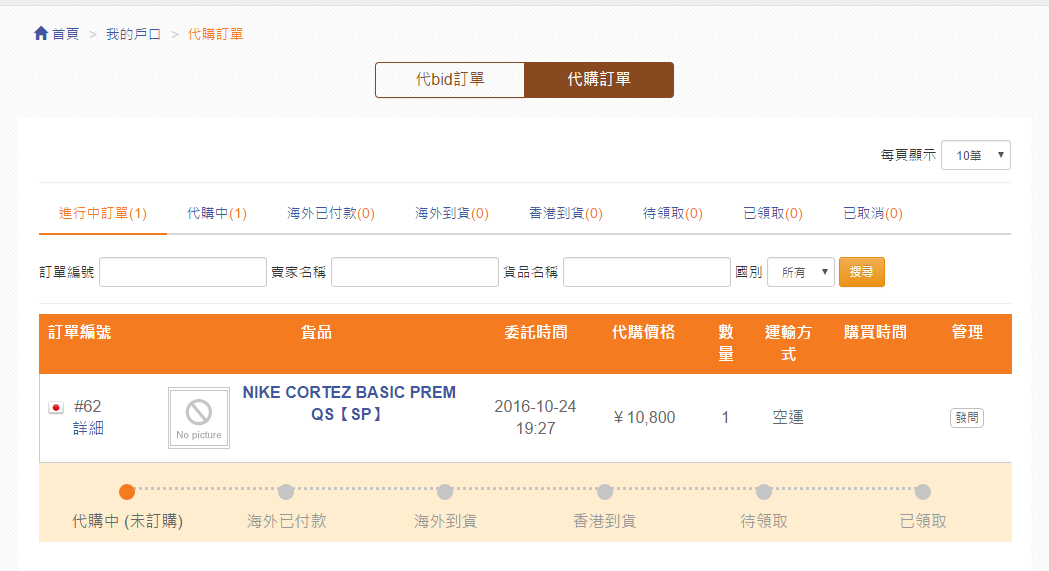Screen dimensions: 1049x571
Task: Click the 代購中 (未訂購) status label
Action: [x=128, y=522]
